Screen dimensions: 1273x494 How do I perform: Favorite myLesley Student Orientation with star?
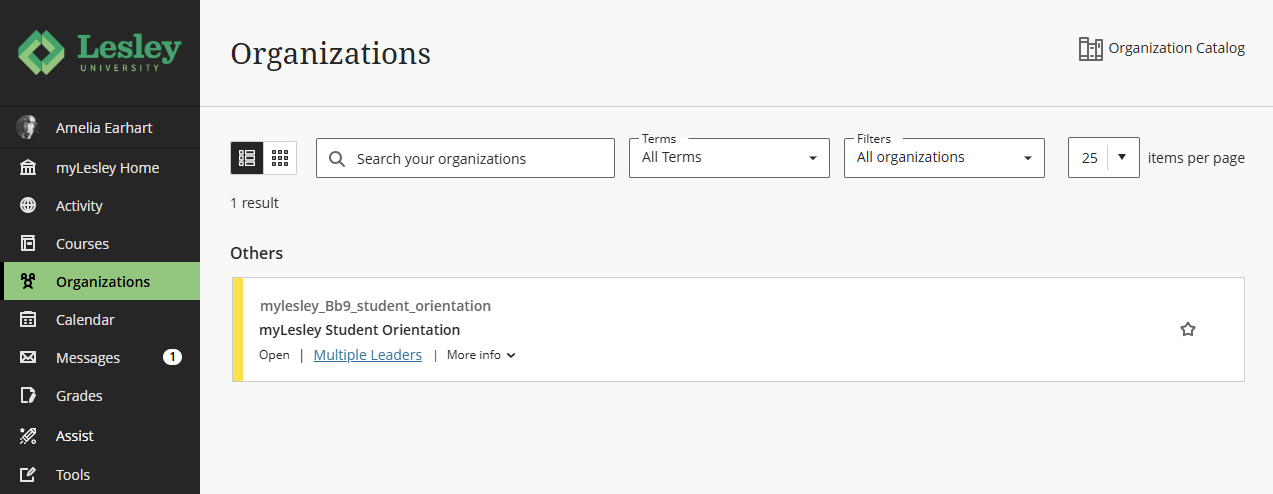[1188, 329]
